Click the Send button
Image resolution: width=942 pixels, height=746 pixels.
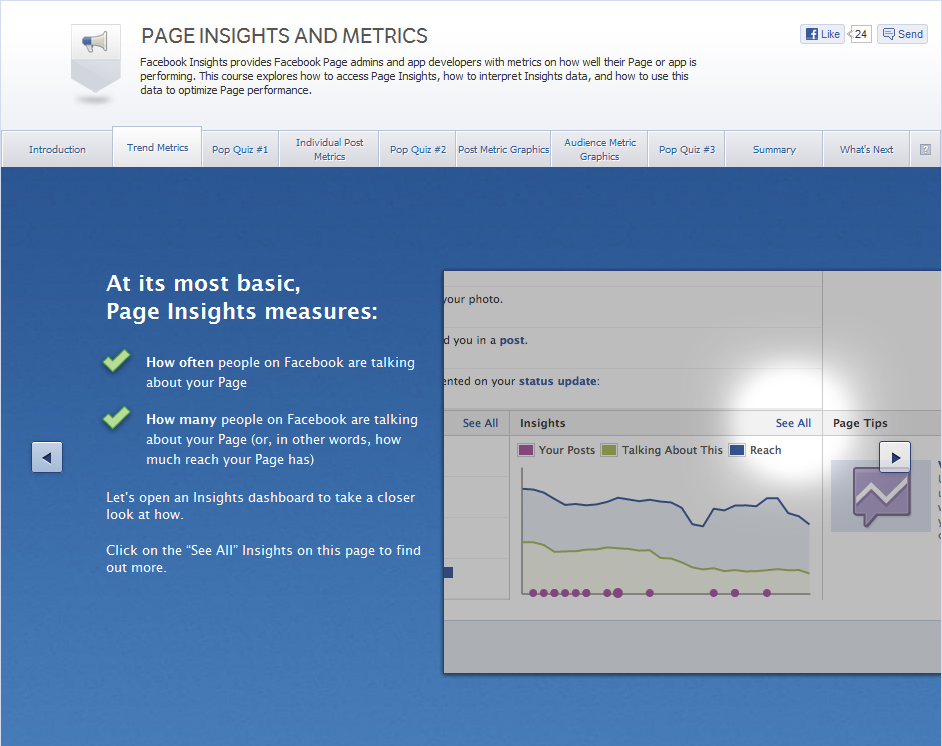coord(902,34)
